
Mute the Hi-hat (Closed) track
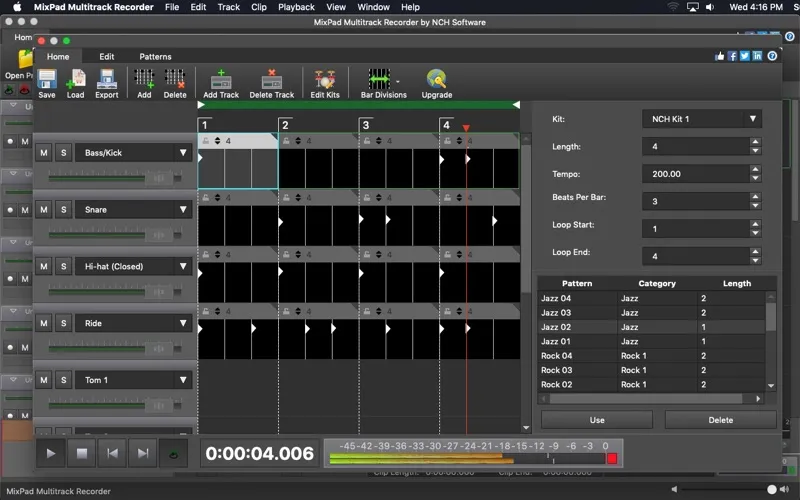[x=44, y=266]
